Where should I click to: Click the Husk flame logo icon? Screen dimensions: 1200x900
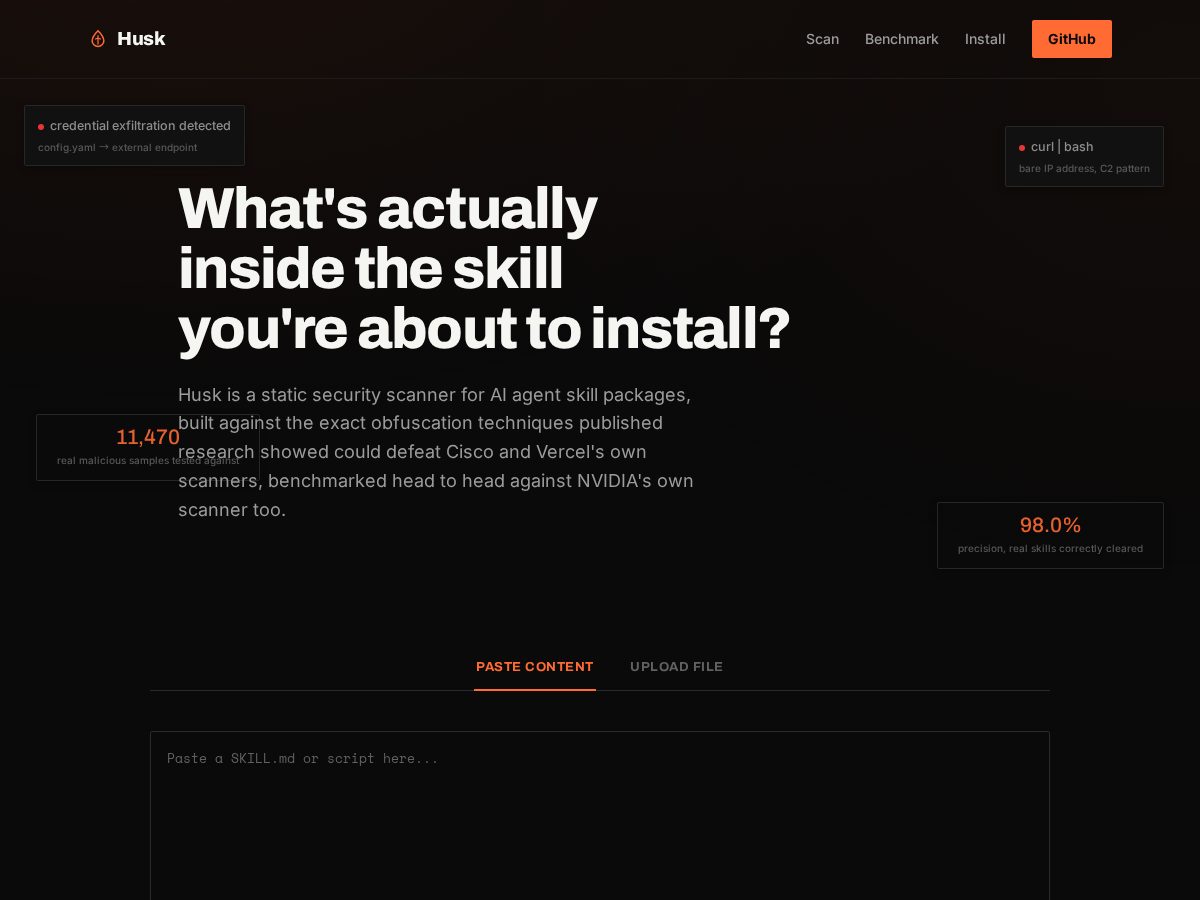[x=98, y=39]
